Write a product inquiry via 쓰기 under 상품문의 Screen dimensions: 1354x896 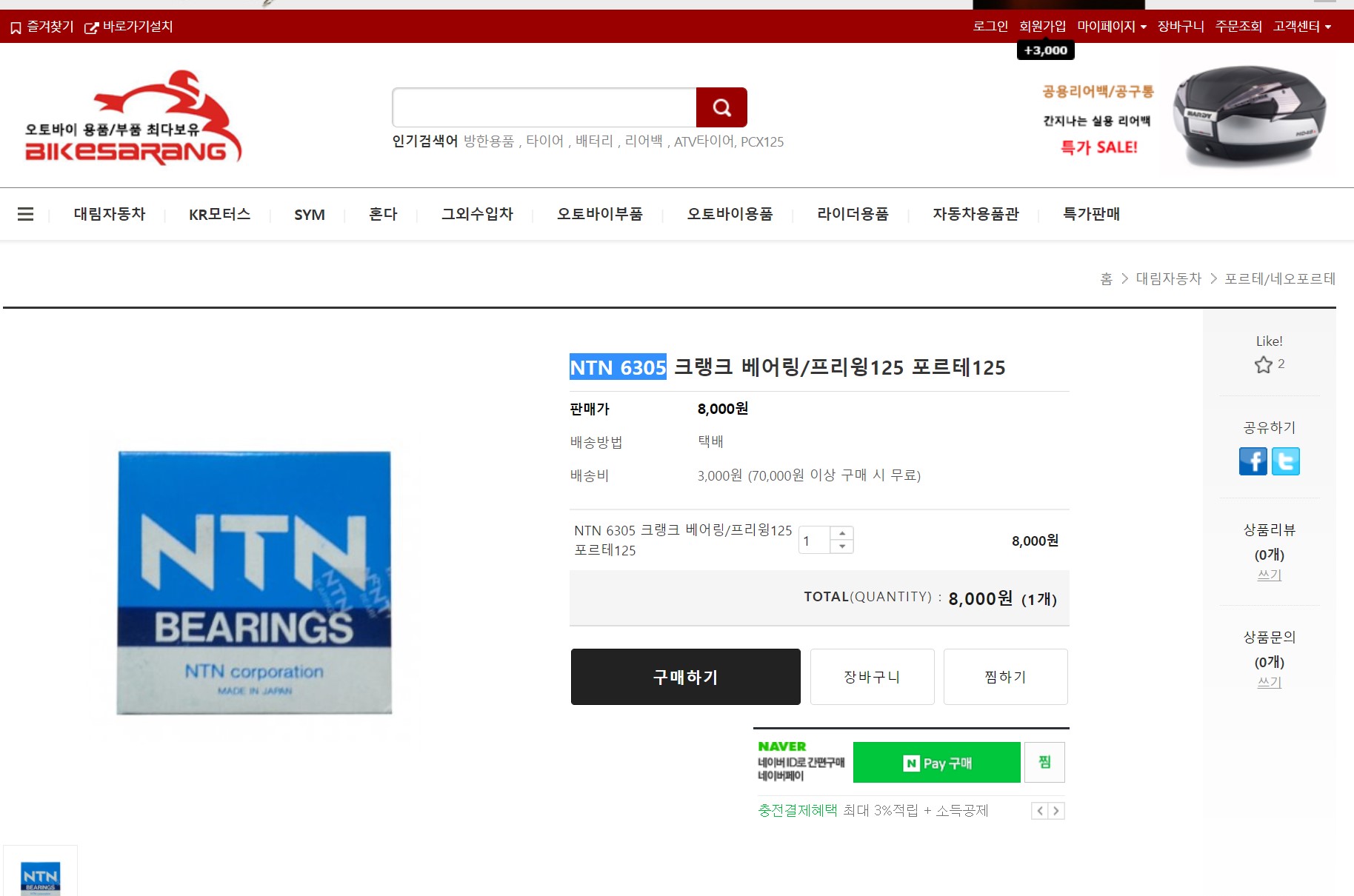[1269, 683]
